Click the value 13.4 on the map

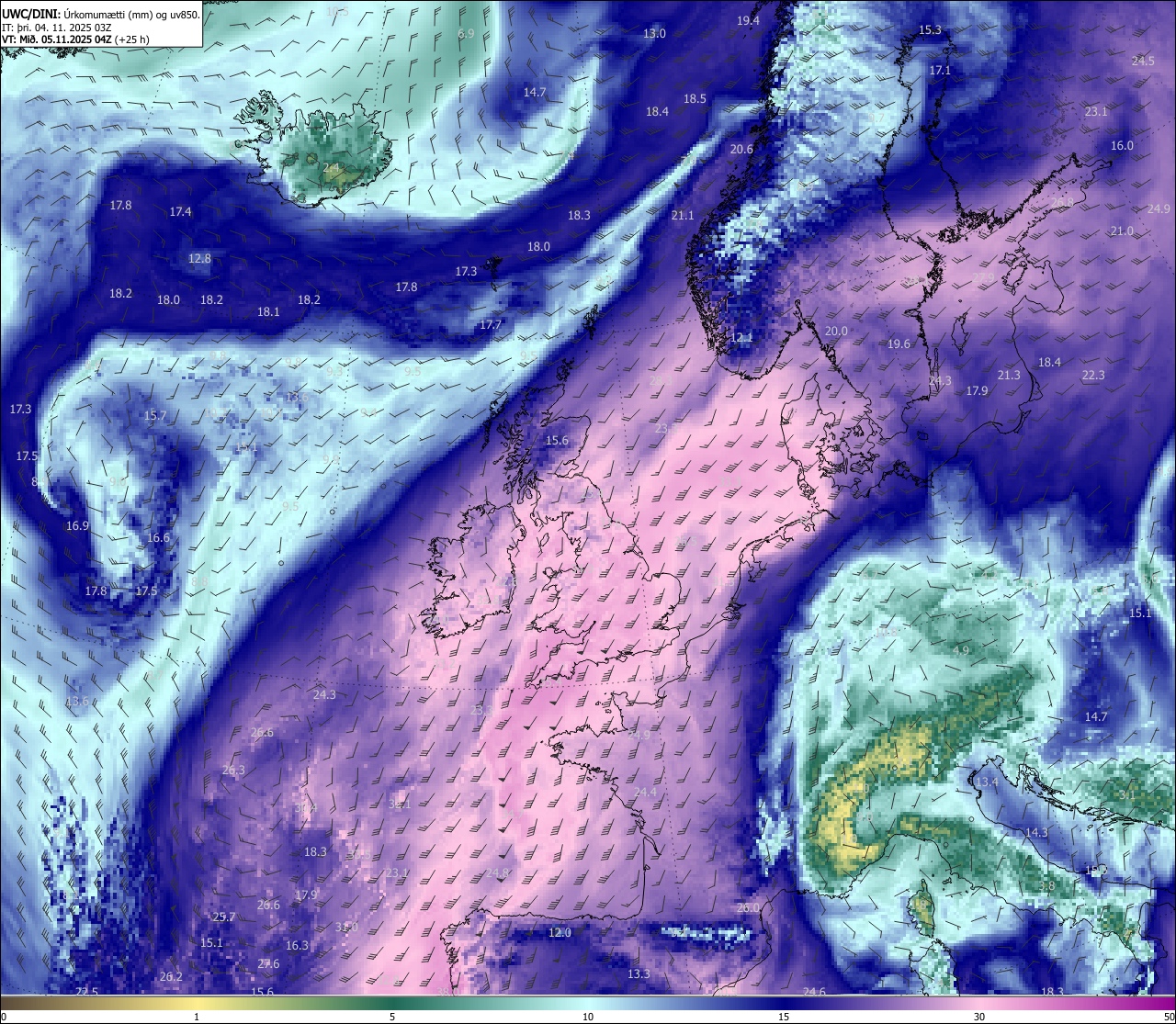[x=987, y=782]
